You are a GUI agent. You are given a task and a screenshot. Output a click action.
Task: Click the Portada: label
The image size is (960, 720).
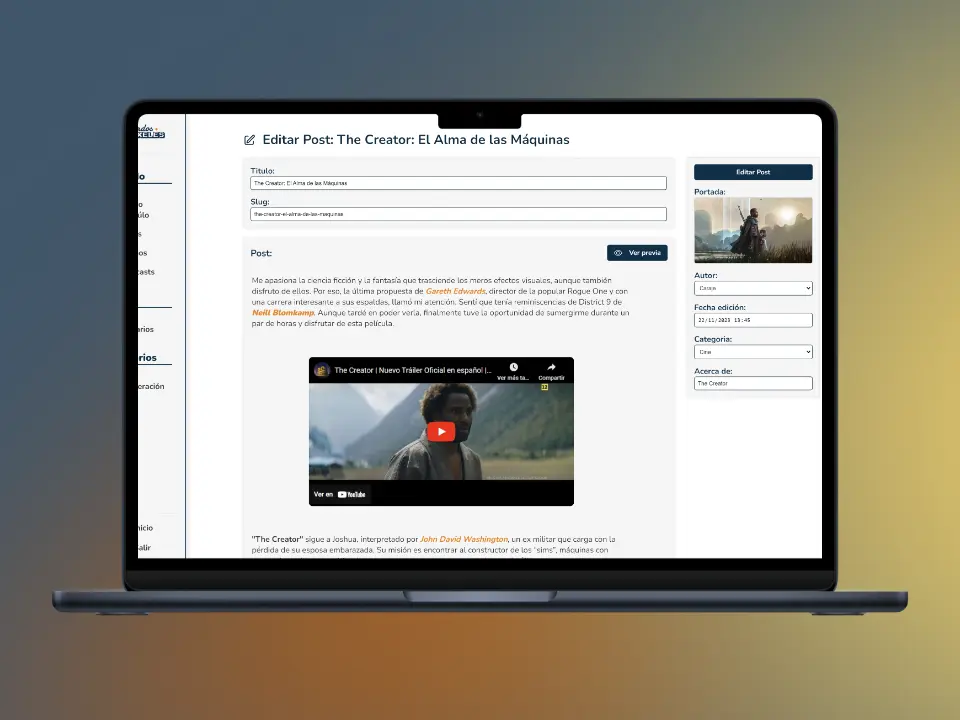[710, 192]
